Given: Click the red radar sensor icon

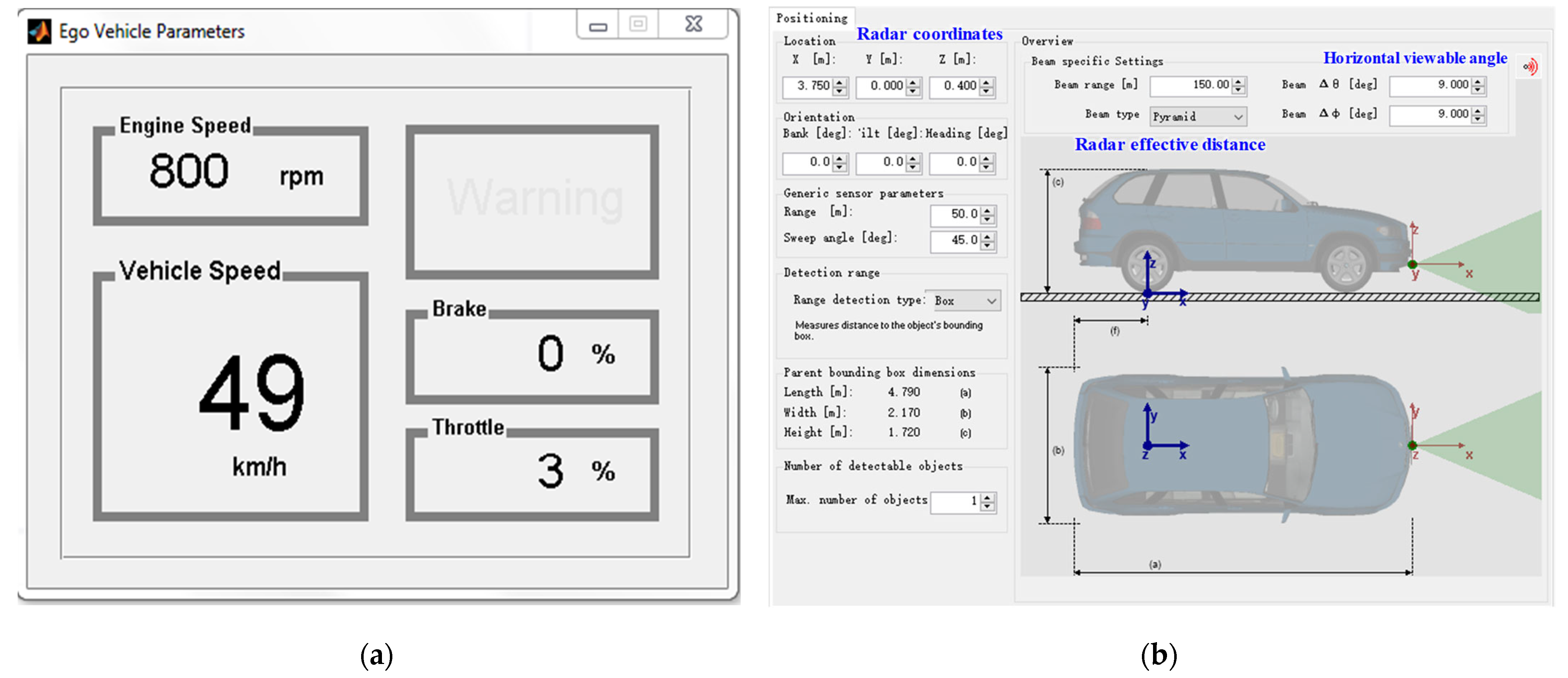Looking at the screenshot, I should 1530,66.
